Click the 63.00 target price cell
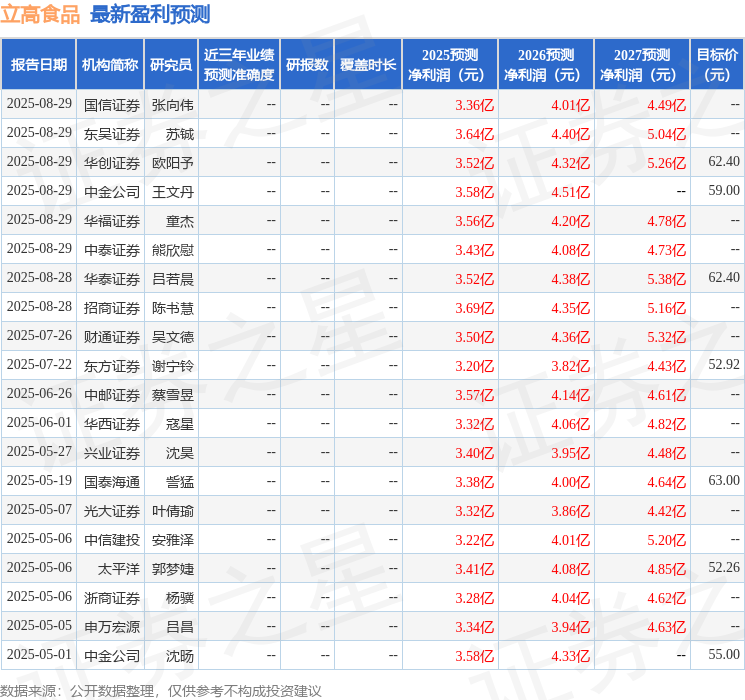745x700 pixels. coord(723,482)
